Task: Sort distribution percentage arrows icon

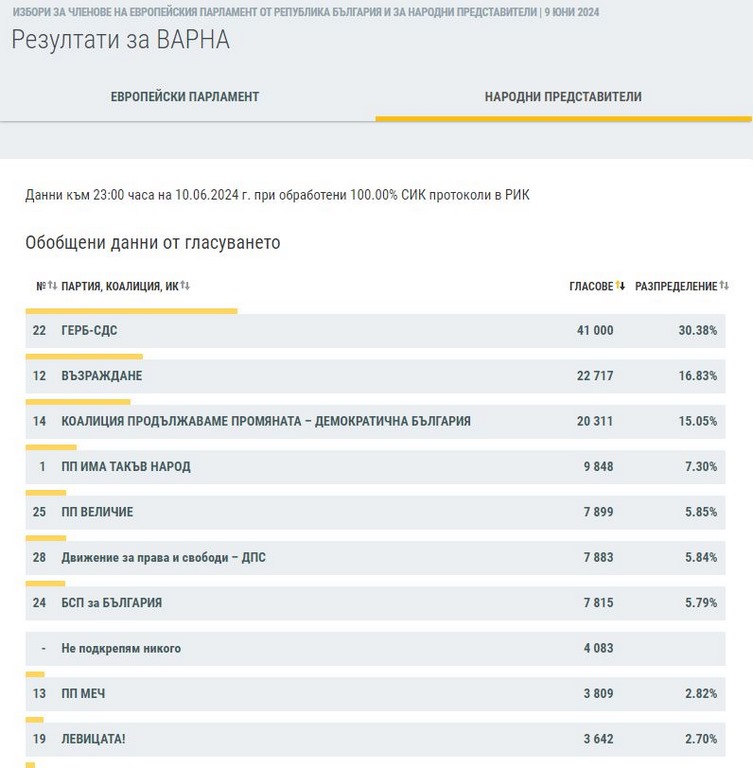Action: click(724, 286)
